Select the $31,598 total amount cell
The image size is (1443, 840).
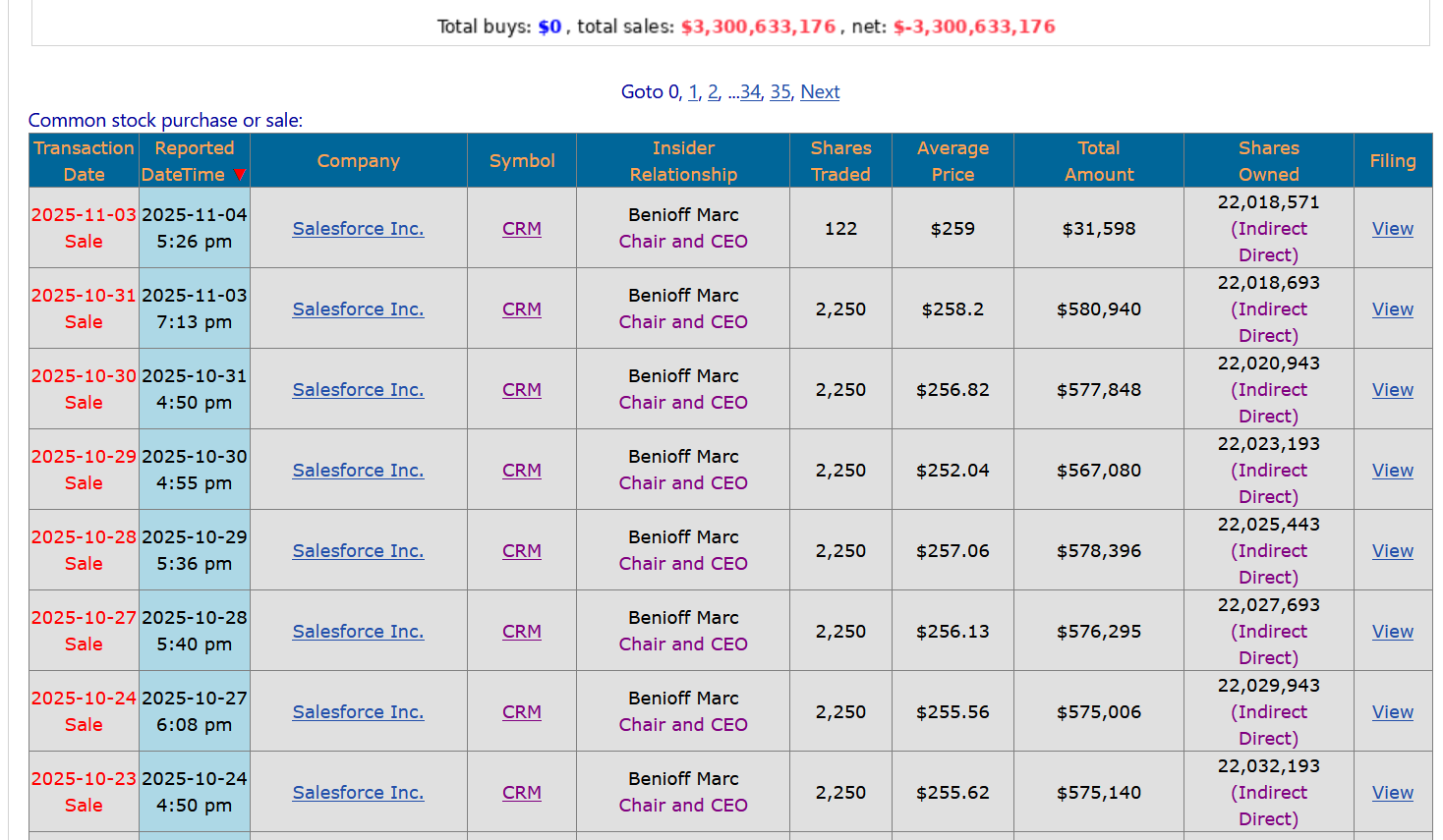pyautogui.click(x=1099, y=228)
